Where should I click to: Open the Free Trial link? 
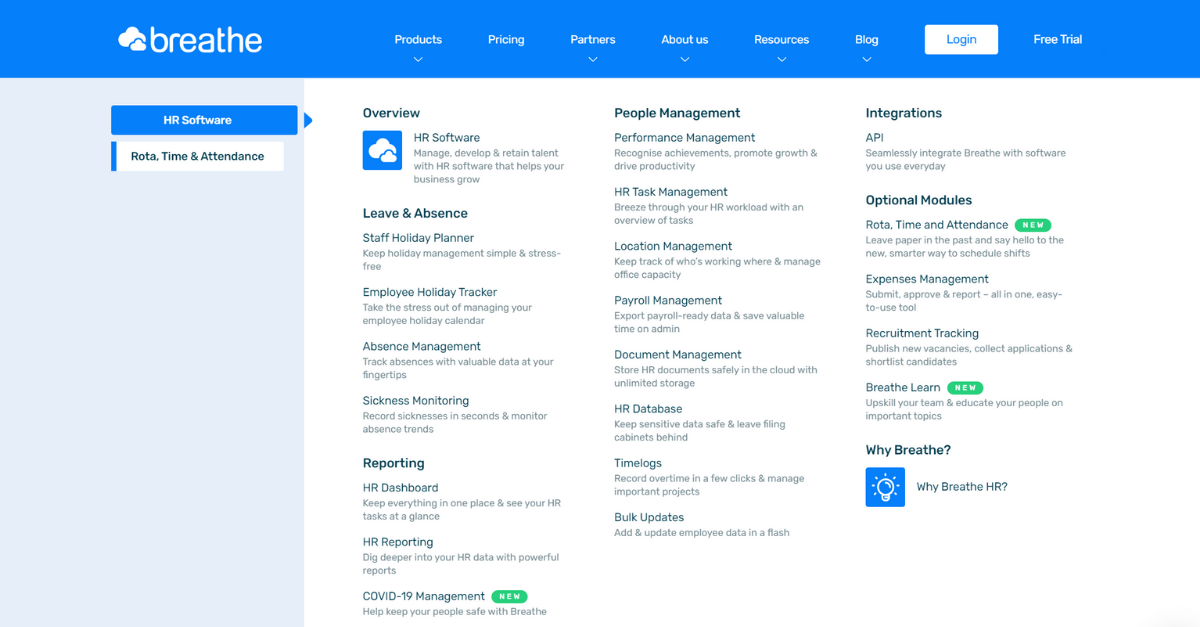tap(1057, 39)
